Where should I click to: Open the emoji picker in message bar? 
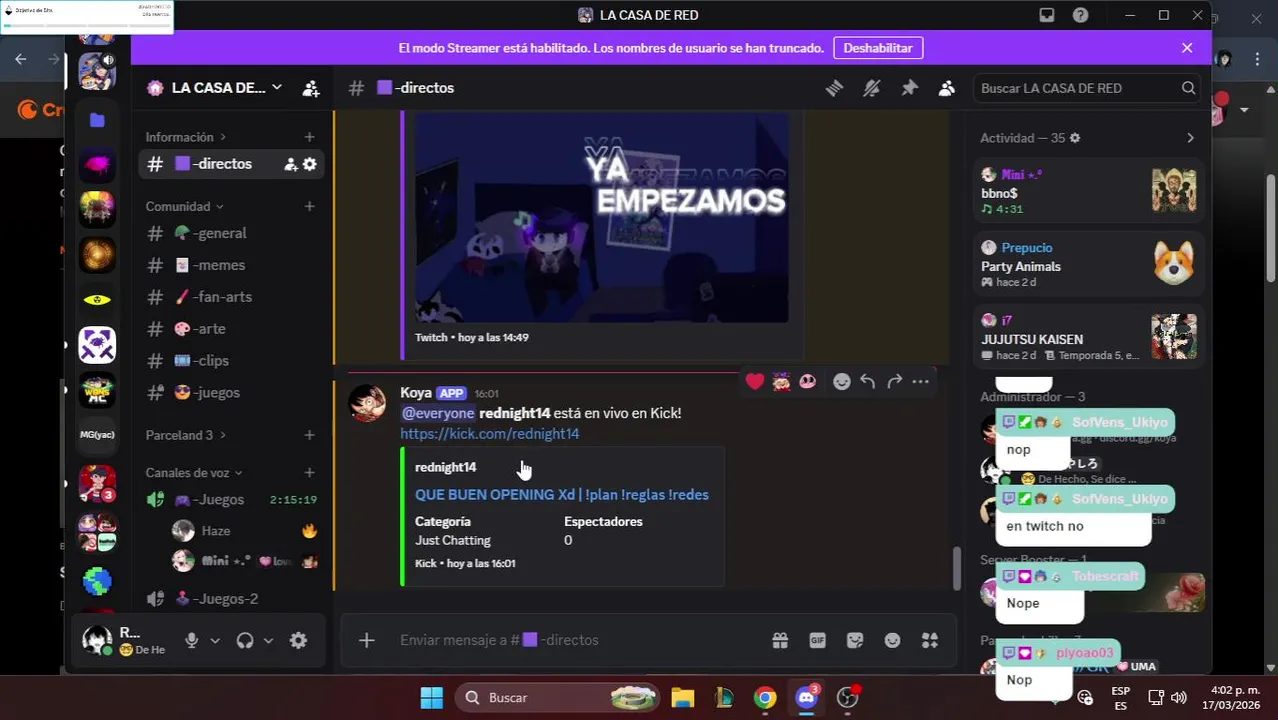[x=892, y=640]
